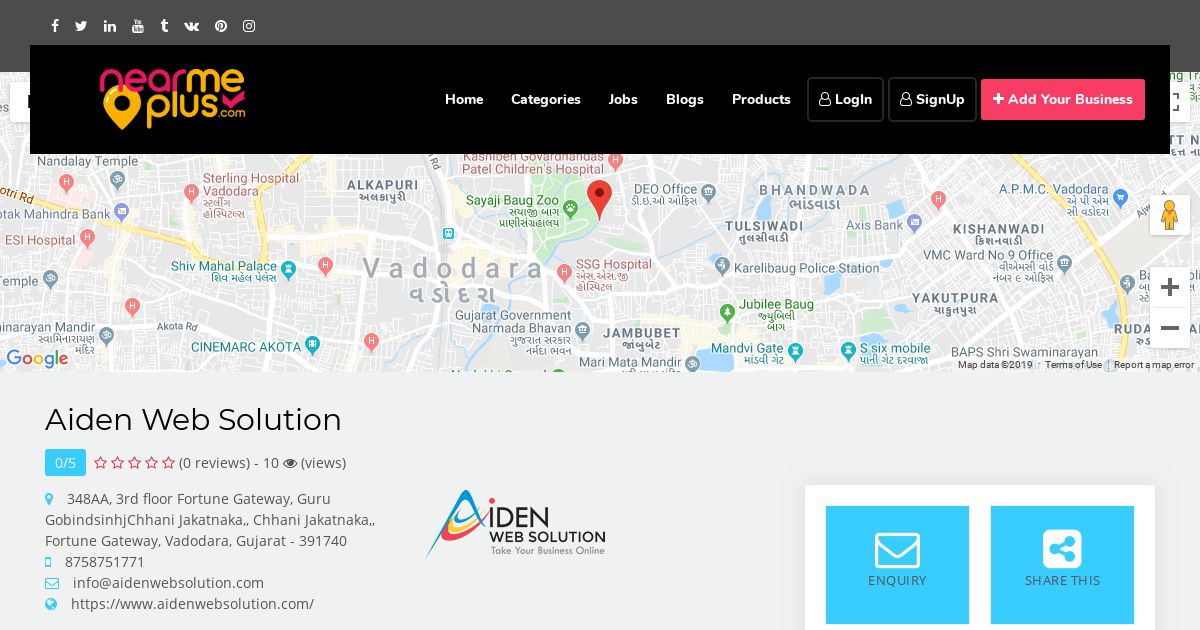Click Mandvi Gate map marker

click(795, 351)
